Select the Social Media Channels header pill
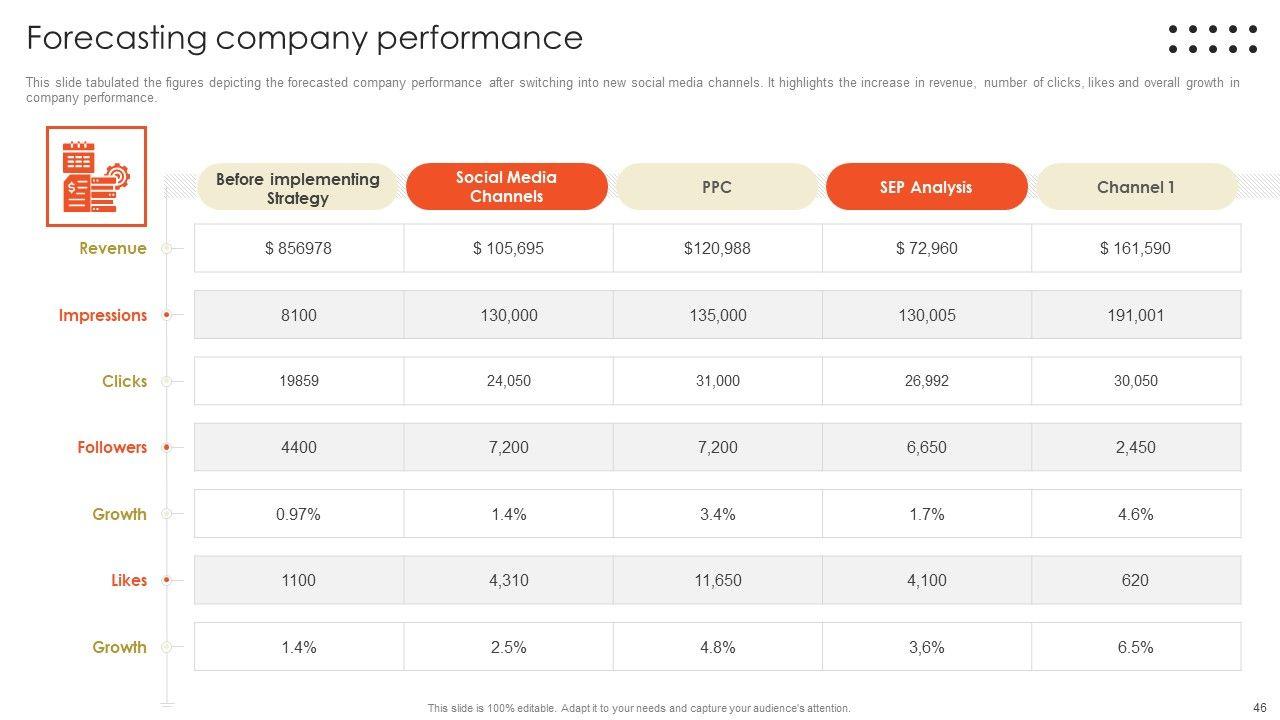The image size is (1280, 720). 506,187
